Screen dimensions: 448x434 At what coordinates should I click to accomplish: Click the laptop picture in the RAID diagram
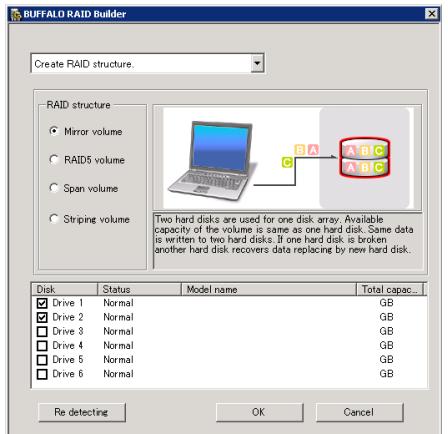[212, 161]
